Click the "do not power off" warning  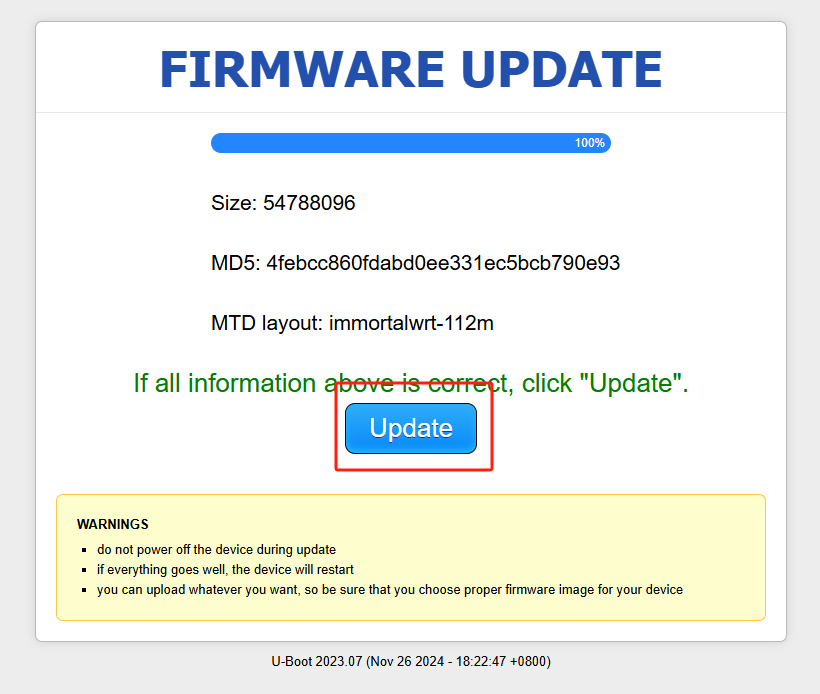click(216, 549)
